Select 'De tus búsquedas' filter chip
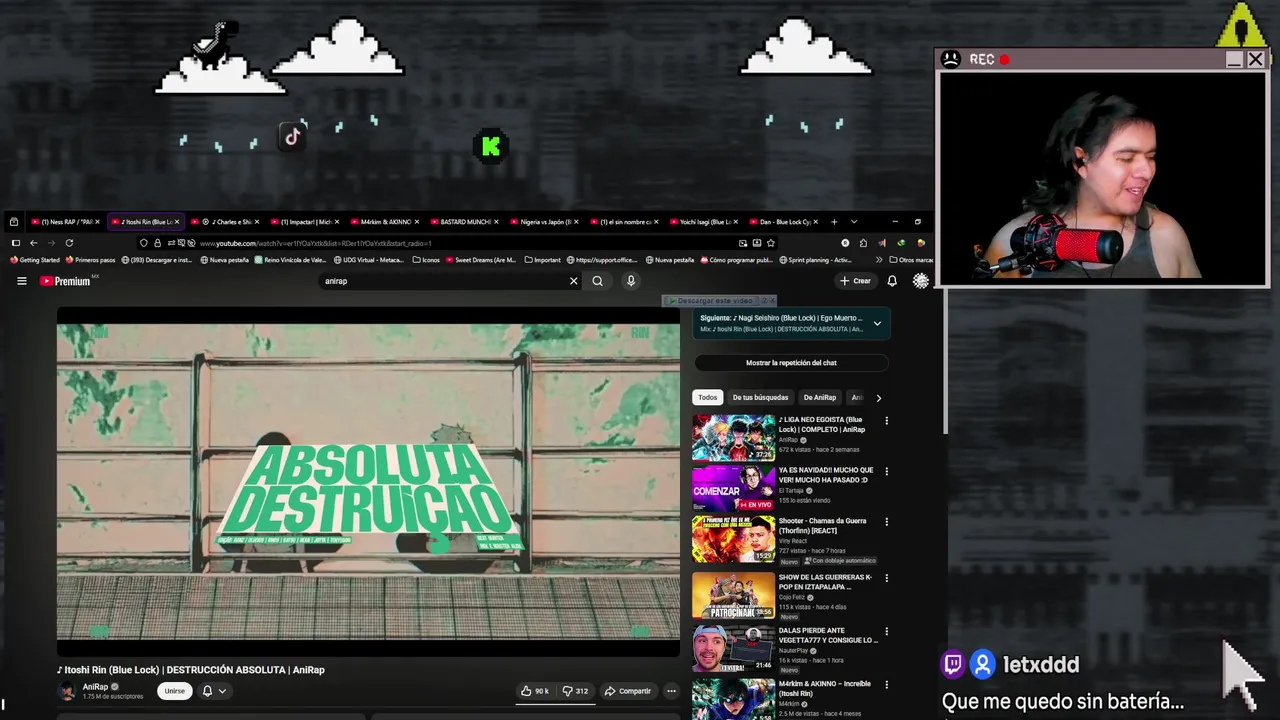Screen dimensions: 1280x720 point(760,398)
